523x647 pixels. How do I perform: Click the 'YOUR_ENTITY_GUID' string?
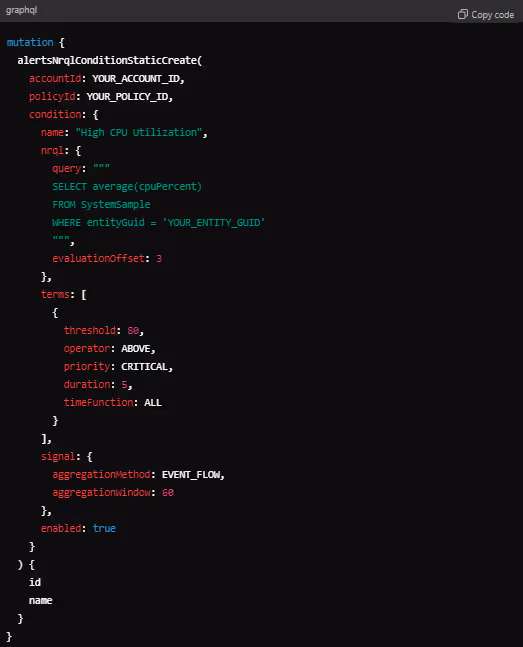[x=214, y=223]
